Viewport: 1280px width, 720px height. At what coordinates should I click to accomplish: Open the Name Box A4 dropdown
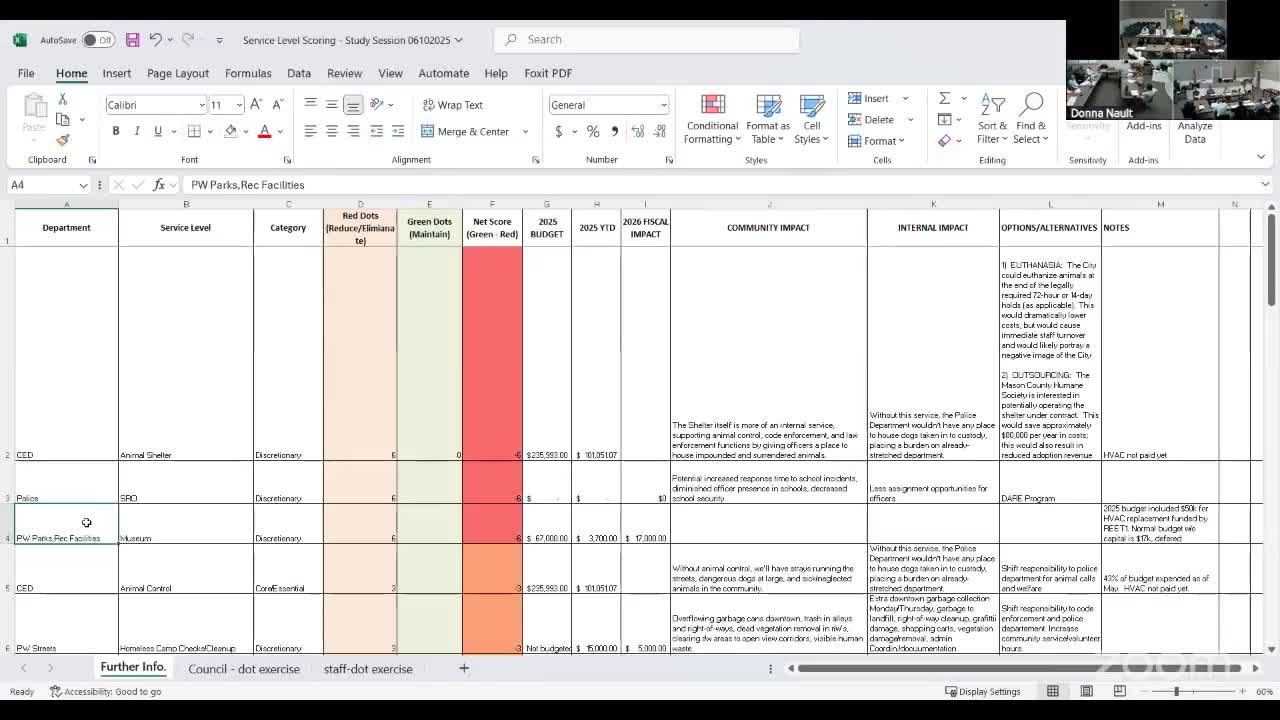(x=82, y=185)
